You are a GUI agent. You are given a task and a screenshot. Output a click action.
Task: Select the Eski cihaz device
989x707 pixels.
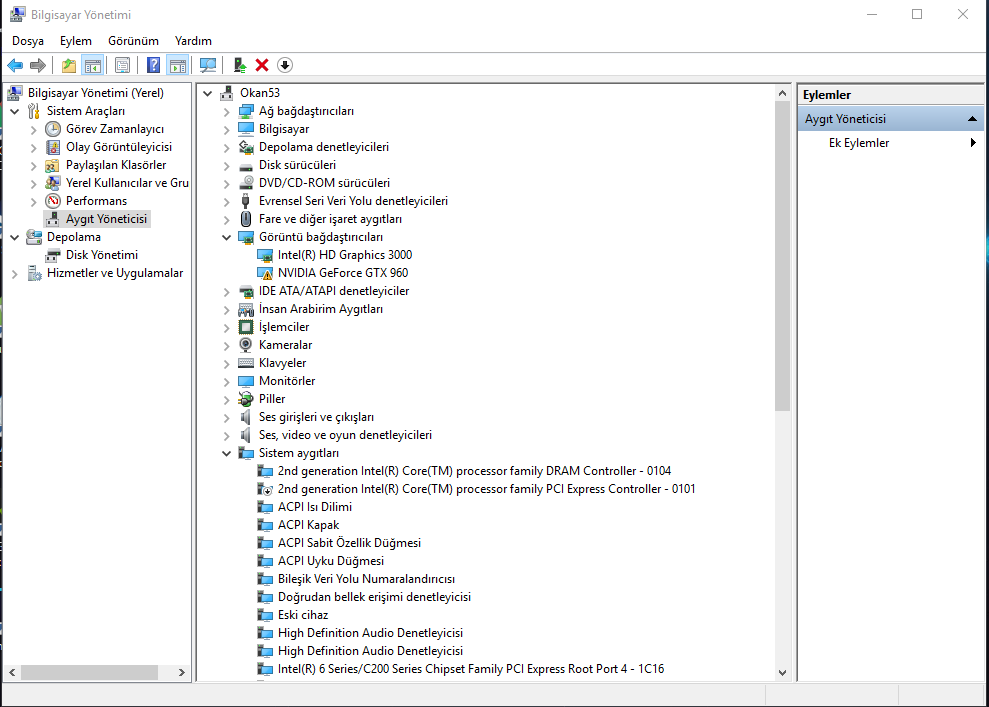[303, 614]
